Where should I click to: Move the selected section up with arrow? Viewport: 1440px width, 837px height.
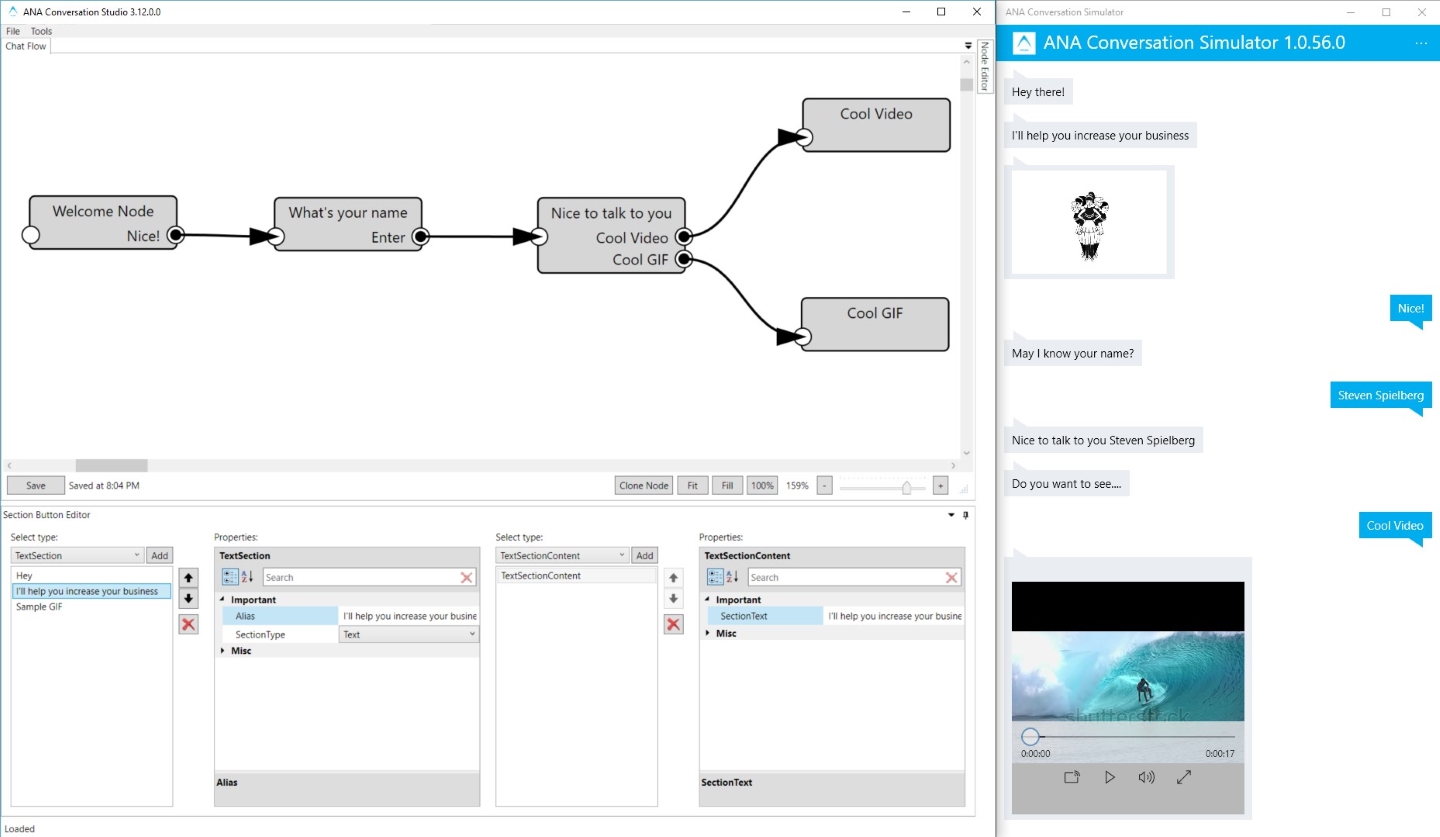click(188, 578)
